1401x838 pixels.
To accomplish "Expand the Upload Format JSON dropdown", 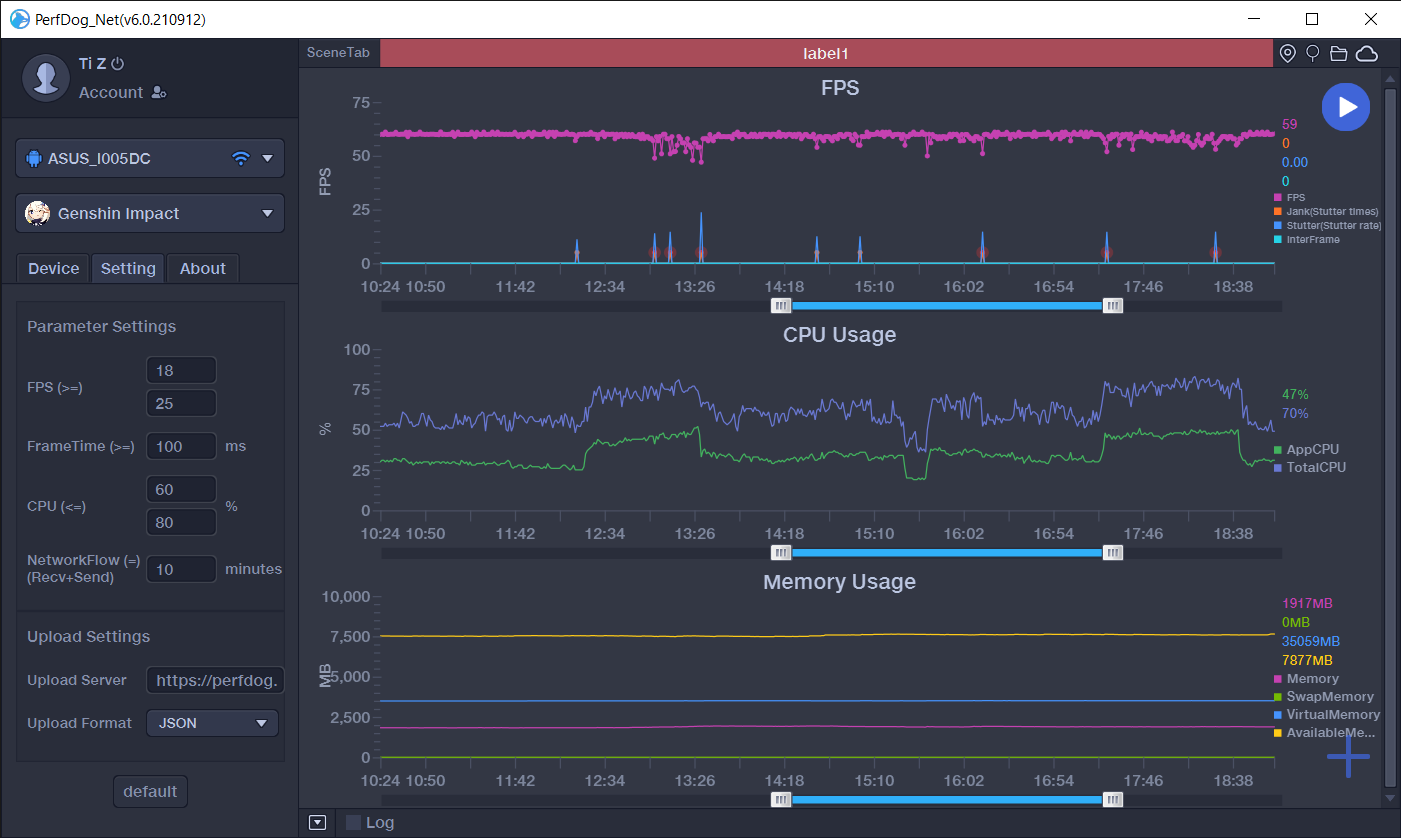I will click(212, 723).
